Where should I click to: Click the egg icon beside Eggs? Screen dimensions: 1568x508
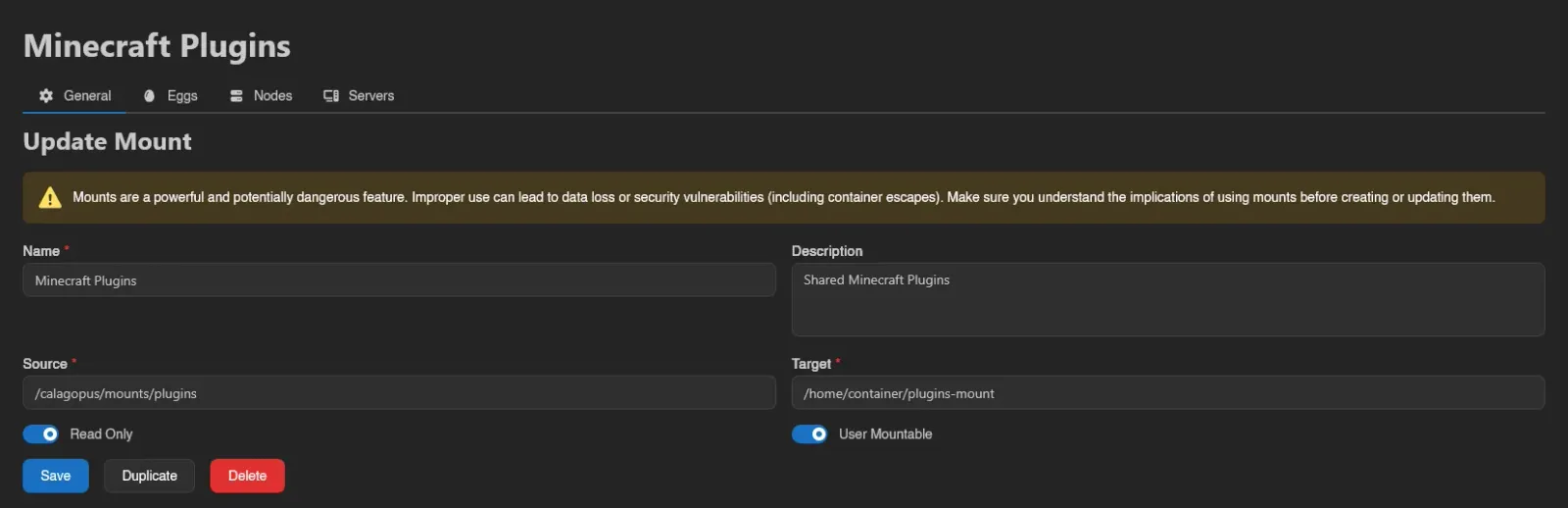tap(149, 96)
